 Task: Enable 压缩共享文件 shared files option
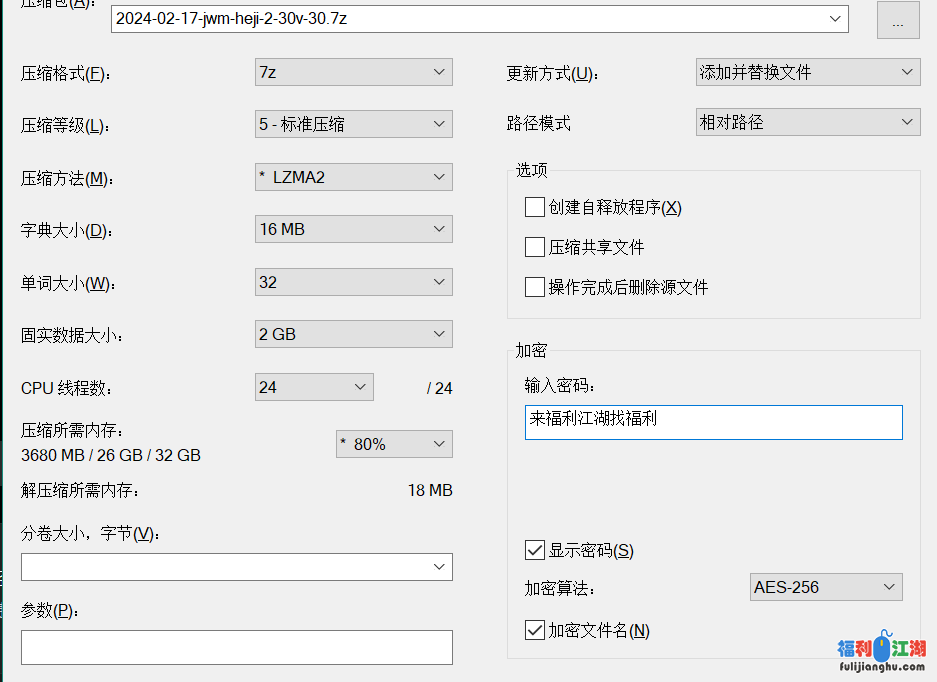click(535, 247)
